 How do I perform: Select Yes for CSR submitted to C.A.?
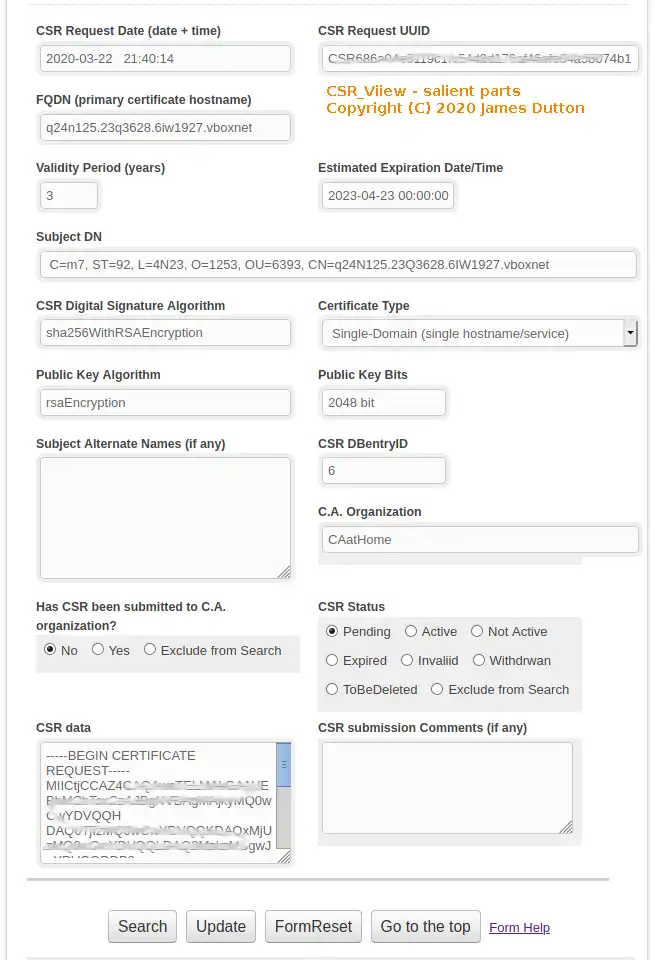98,650
